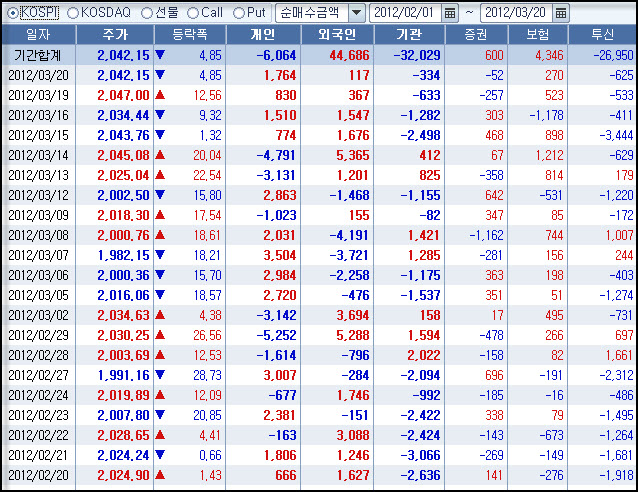Open calendar for start date 2012/02/01
Image resolution: width=638 pixels, height=492 pixels.
(x=450, y=13)
